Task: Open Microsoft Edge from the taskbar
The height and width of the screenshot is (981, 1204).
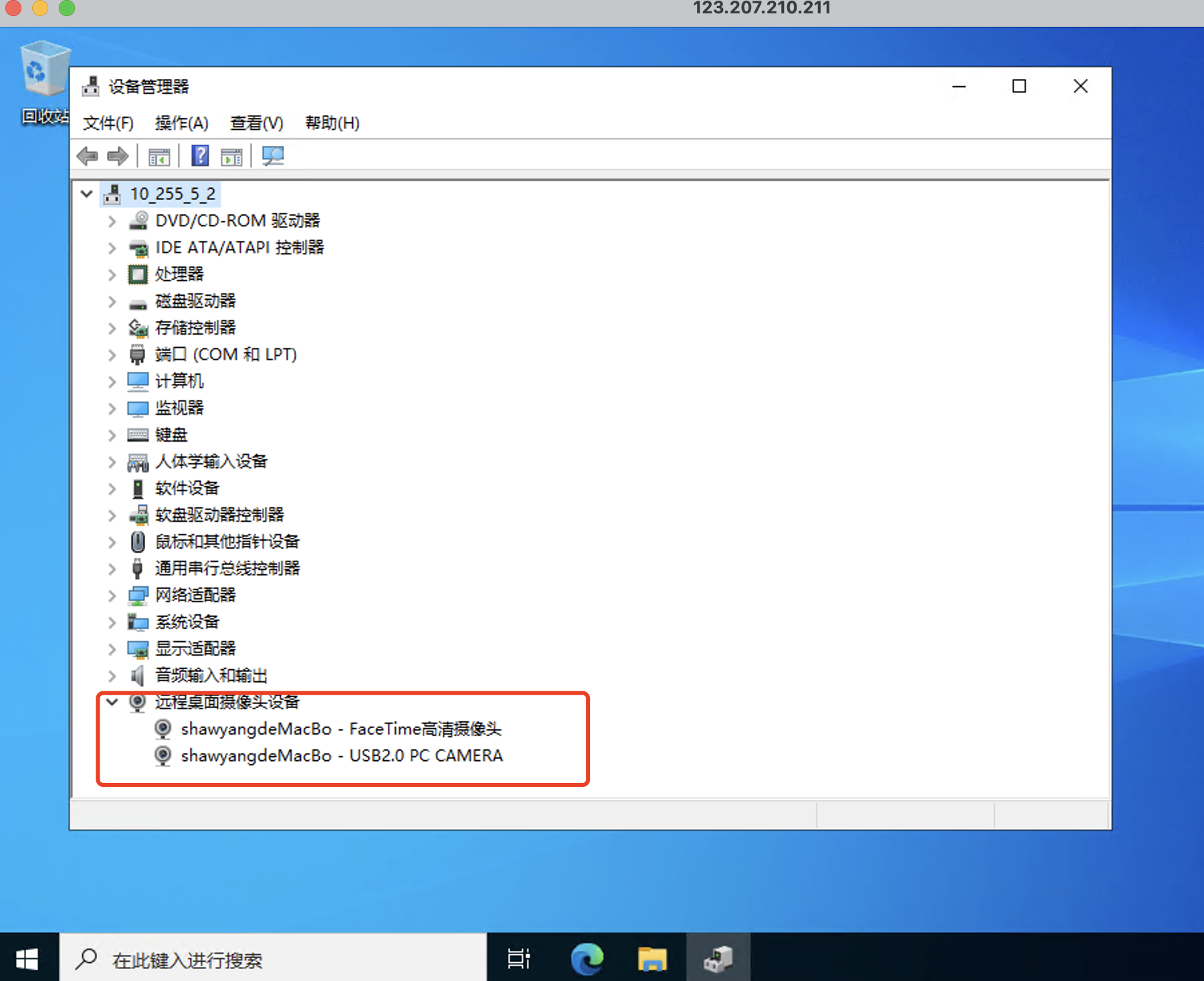Action: pos(587,959)
